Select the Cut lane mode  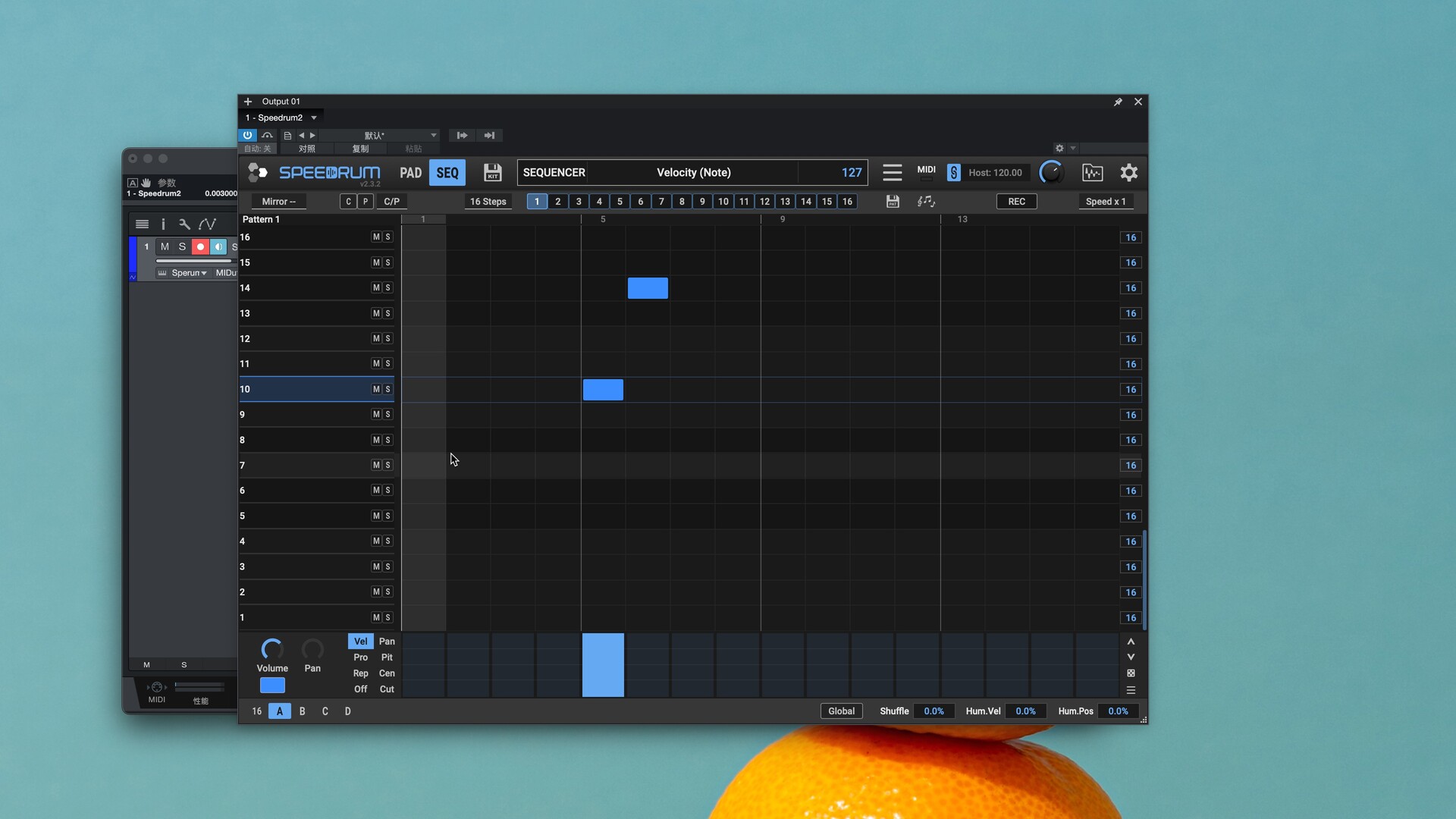[387, 689]
